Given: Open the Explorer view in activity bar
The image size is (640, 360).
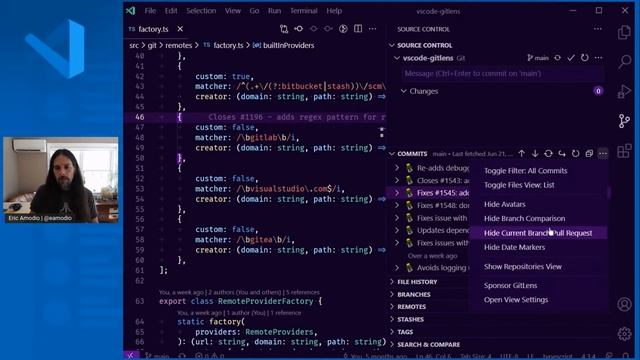Looking at the screenshot, I should 624,32.
